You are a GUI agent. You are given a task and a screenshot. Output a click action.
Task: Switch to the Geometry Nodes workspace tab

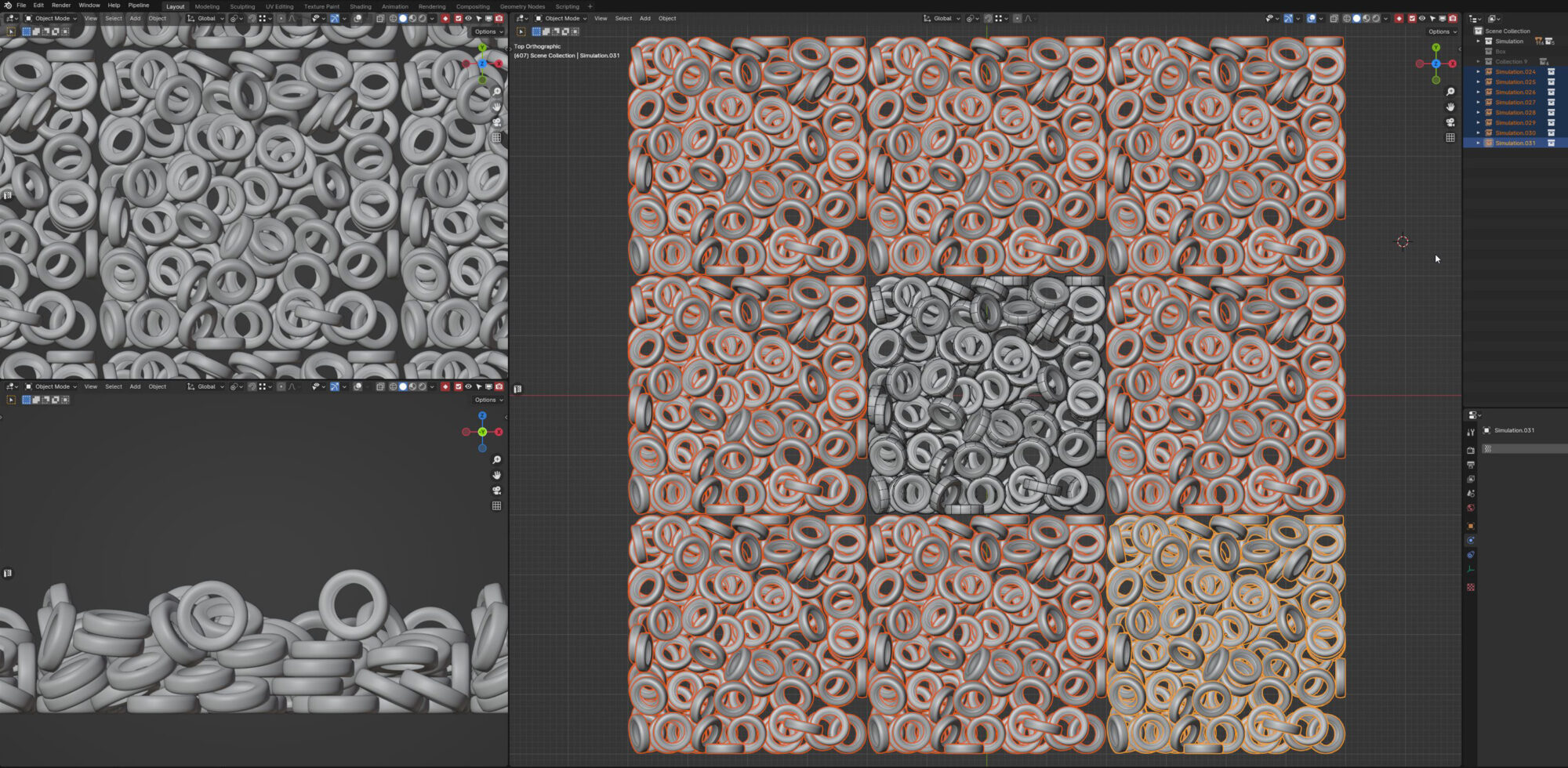522,6
